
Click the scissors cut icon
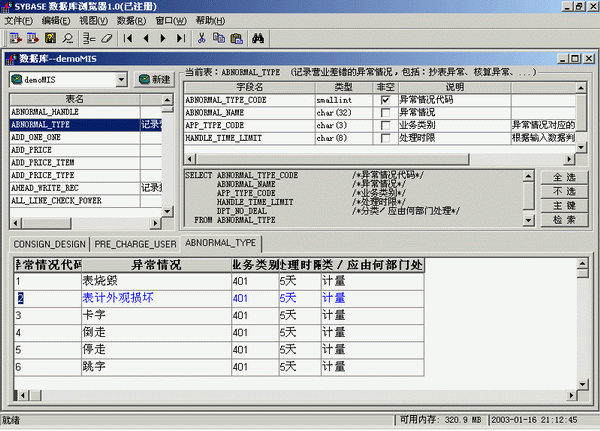(201, 38)
